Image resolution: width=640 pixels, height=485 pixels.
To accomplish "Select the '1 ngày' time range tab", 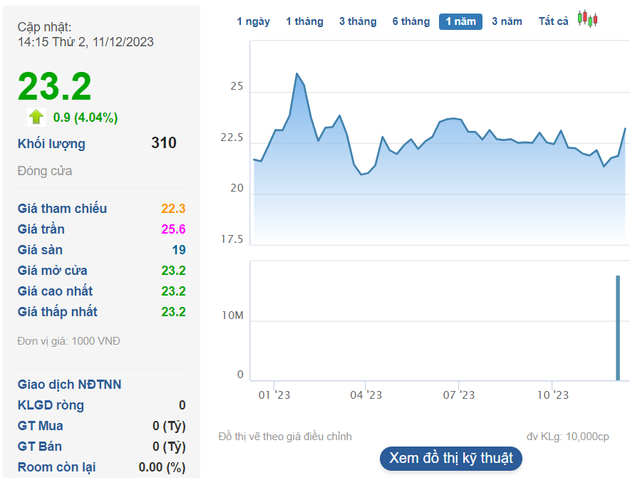I will pos(253,21).
